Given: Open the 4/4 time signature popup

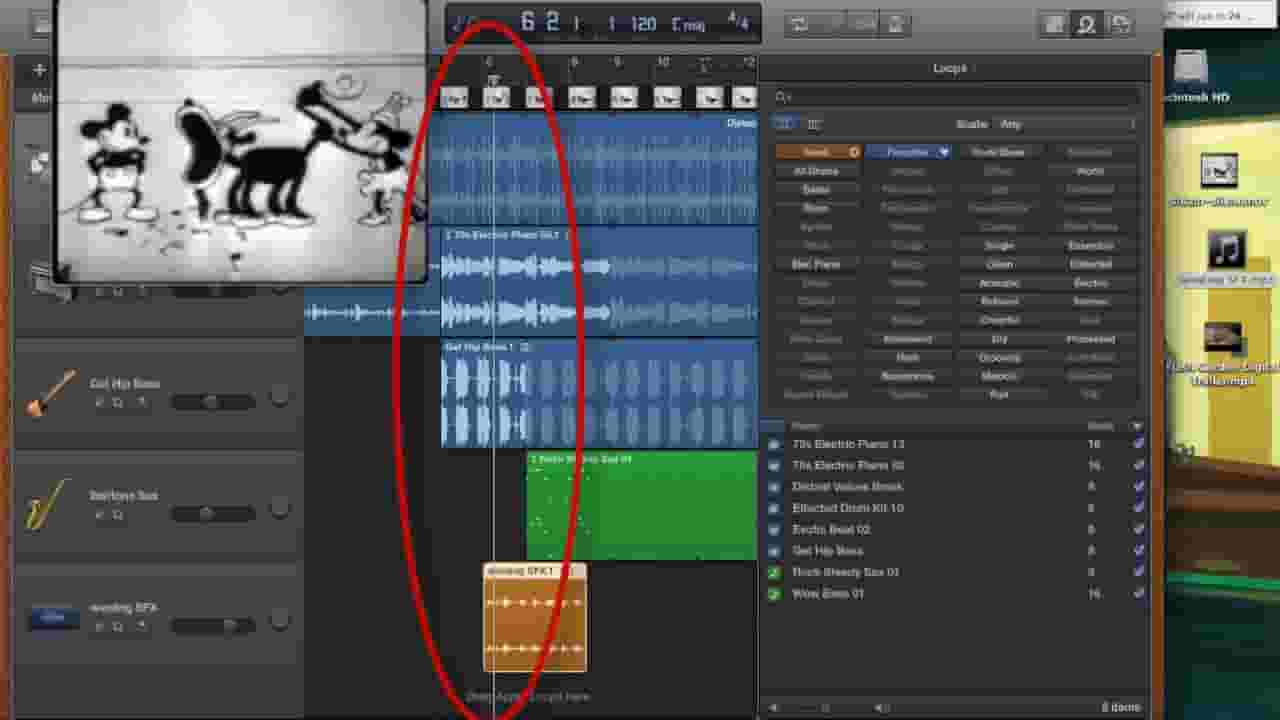Looking at the screenshot, I should coord(738,22).
